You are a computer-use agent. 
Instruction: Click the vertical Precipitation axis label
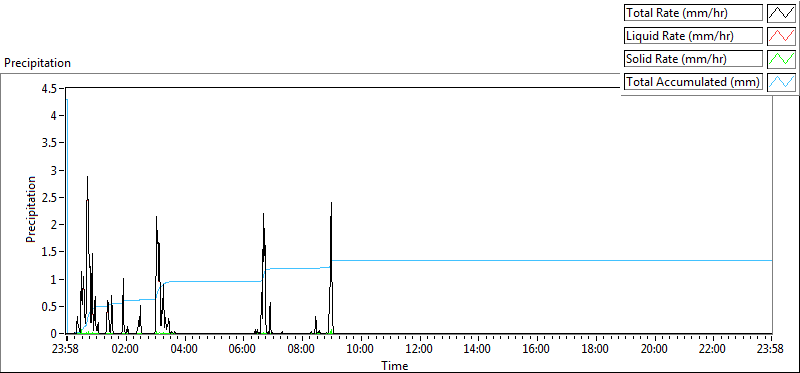coord(31,209)
